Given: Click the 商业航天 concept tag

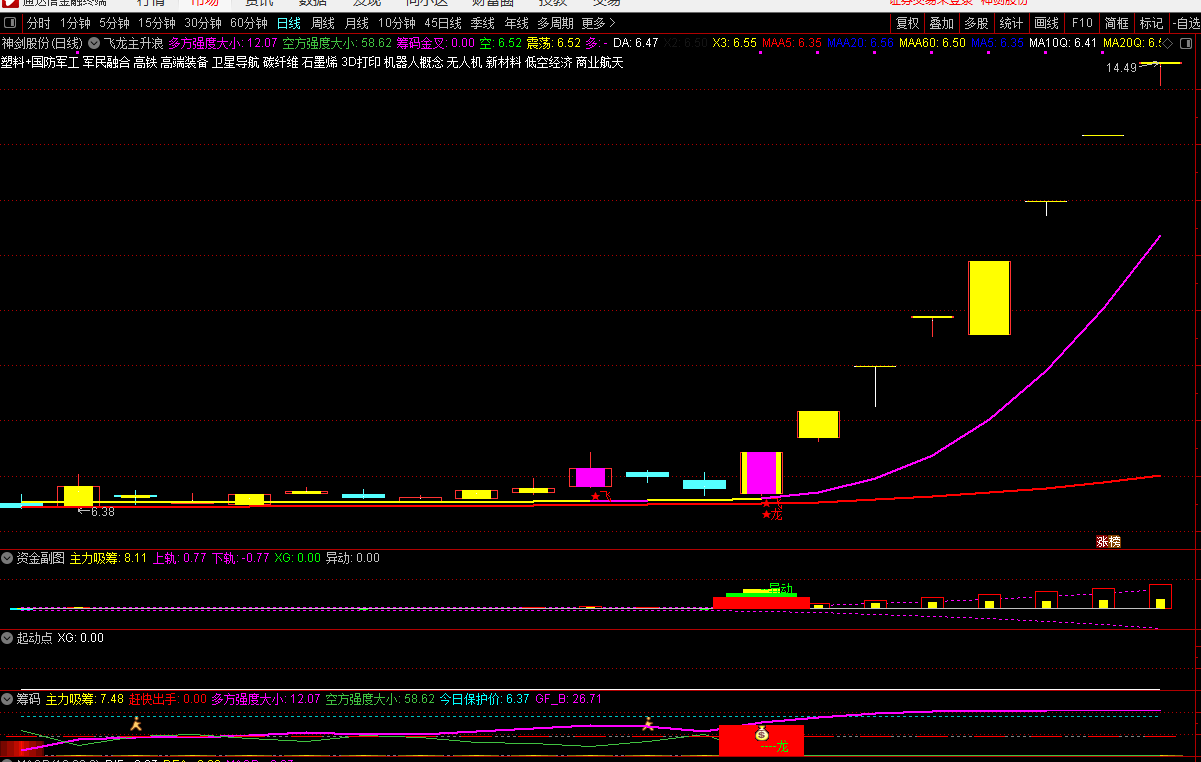Looking at the screenshot, I should [x=600, y=63].
